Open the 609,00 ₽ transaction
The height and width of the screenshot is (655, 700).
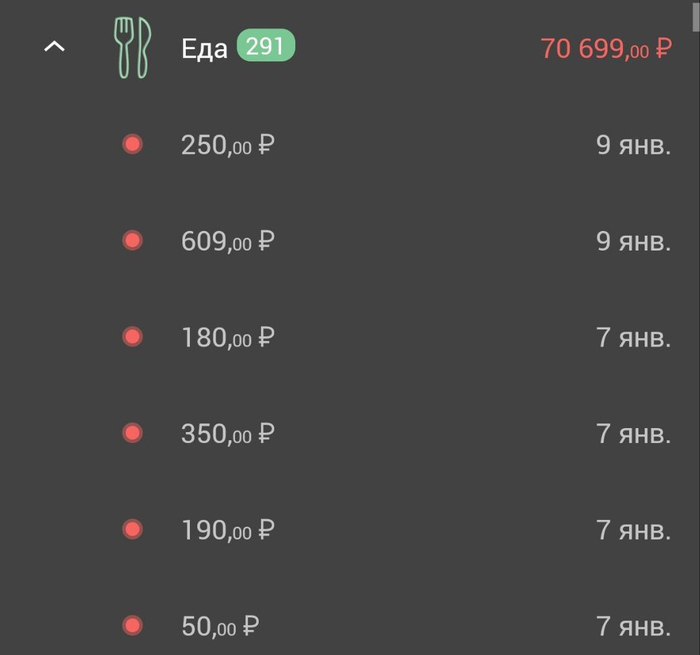tap(227, 241)
